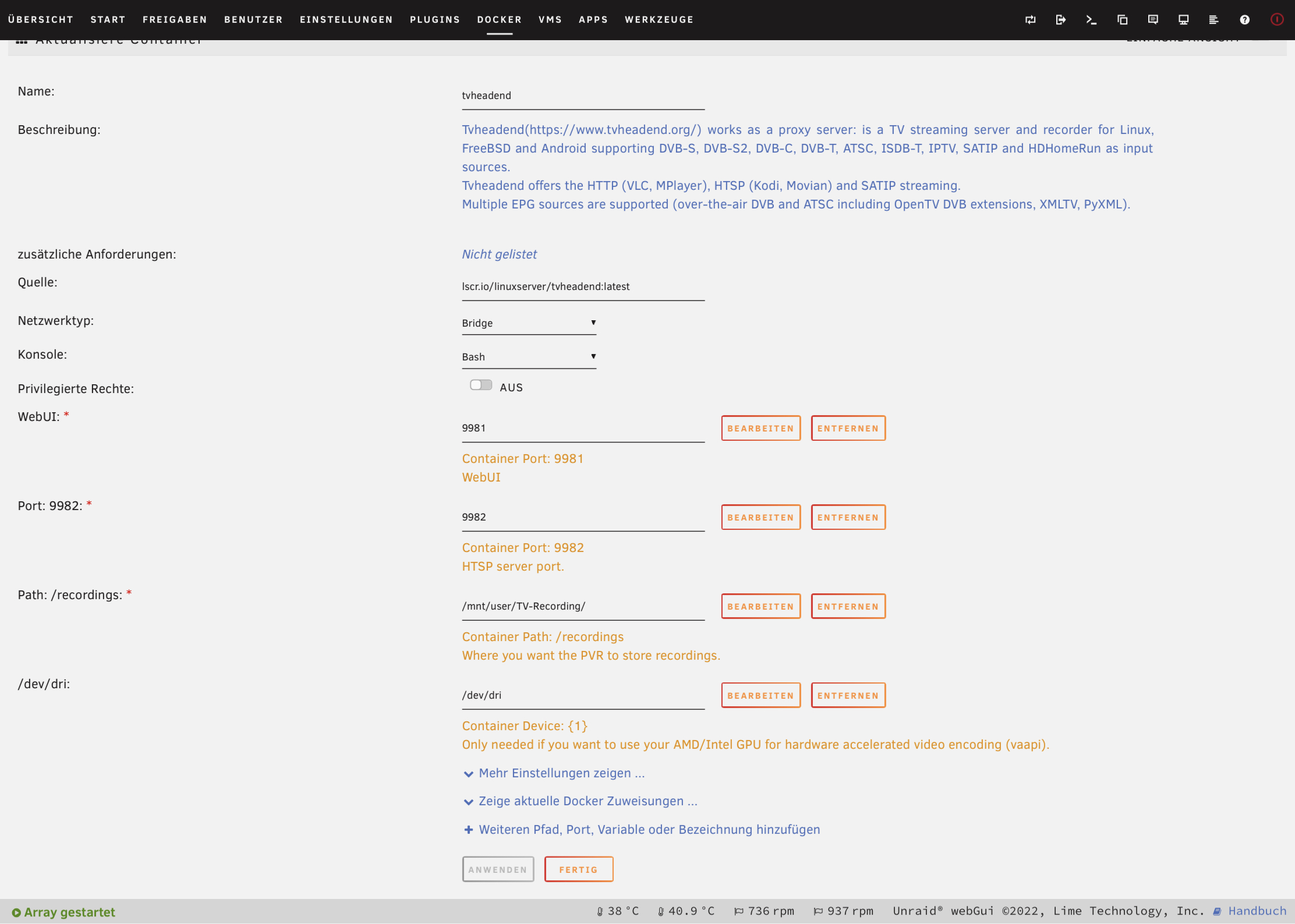Click the plus icon to add path or port

[468, 830]
